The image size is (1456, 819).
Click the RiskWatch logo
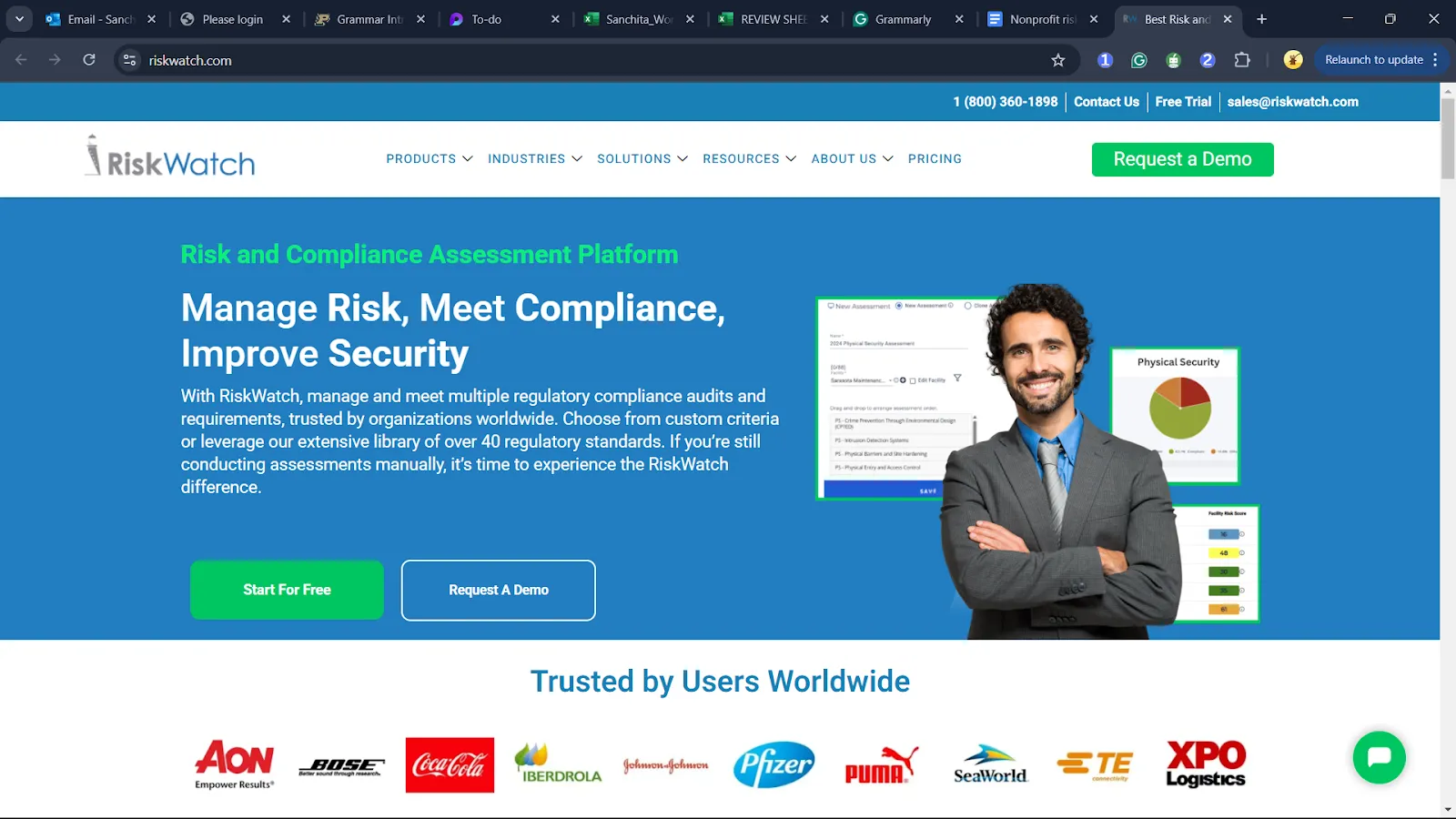(170, 157)
